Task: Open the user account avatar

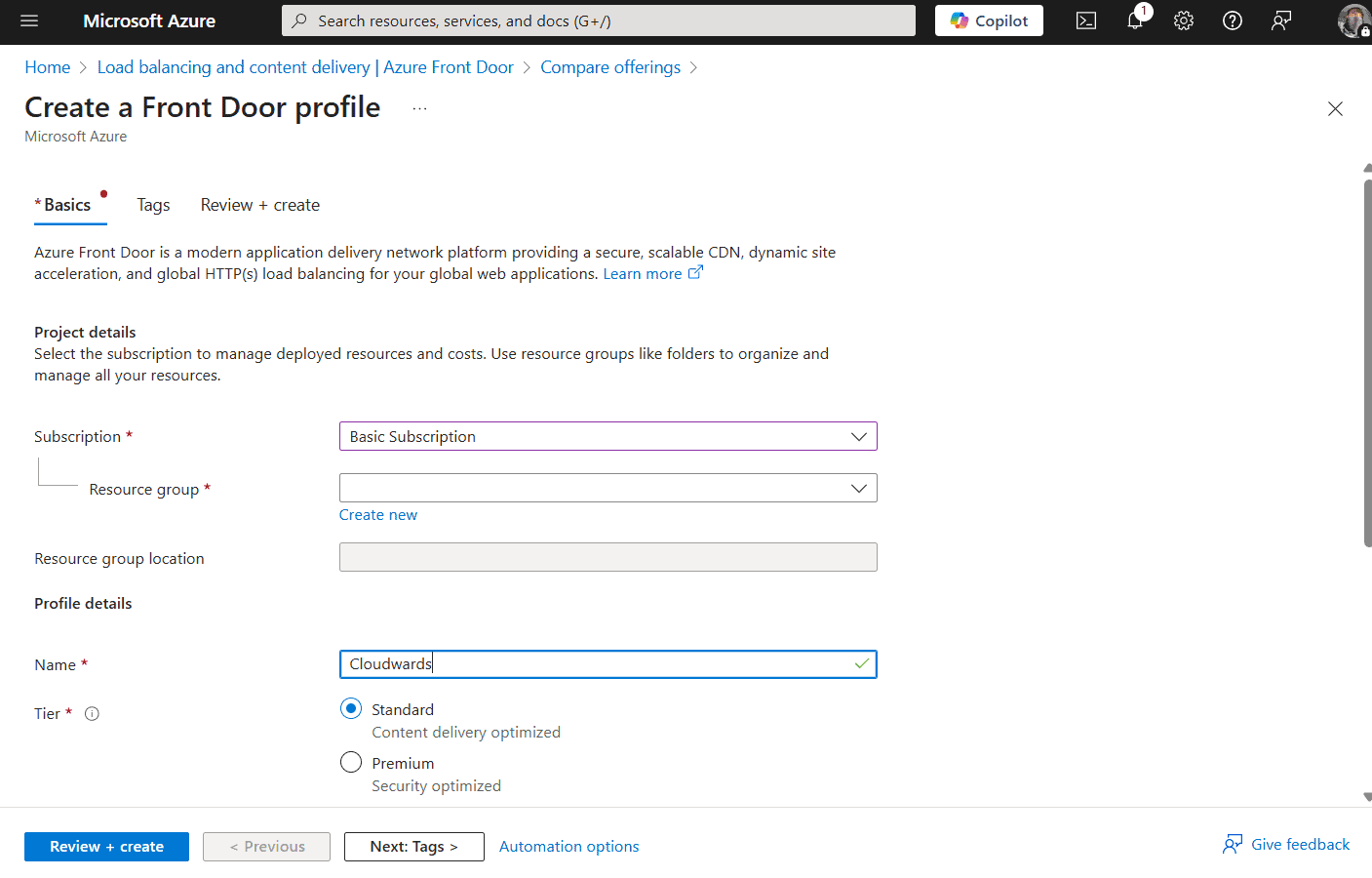Action: (1353, 20)
